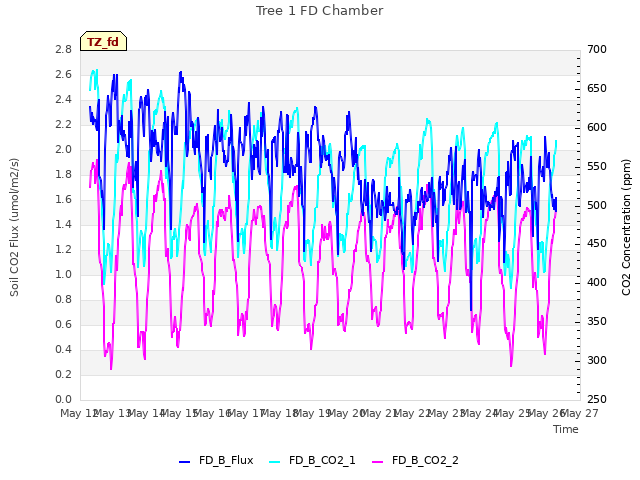Click the May 27 date tick label

tap(580, 413)
